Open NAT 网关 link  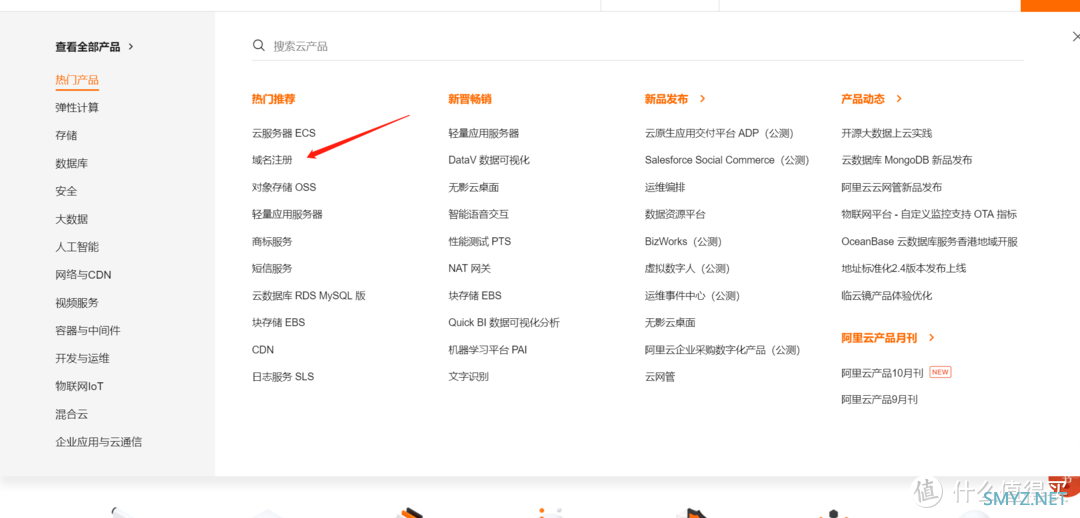pos(470,269)
